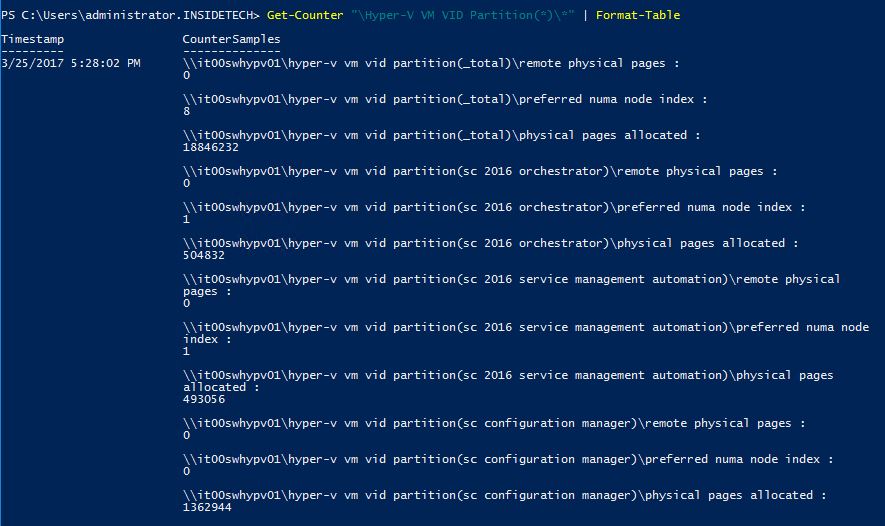Click the value 493056
The image size is (885, 526).
coord(204,399)
